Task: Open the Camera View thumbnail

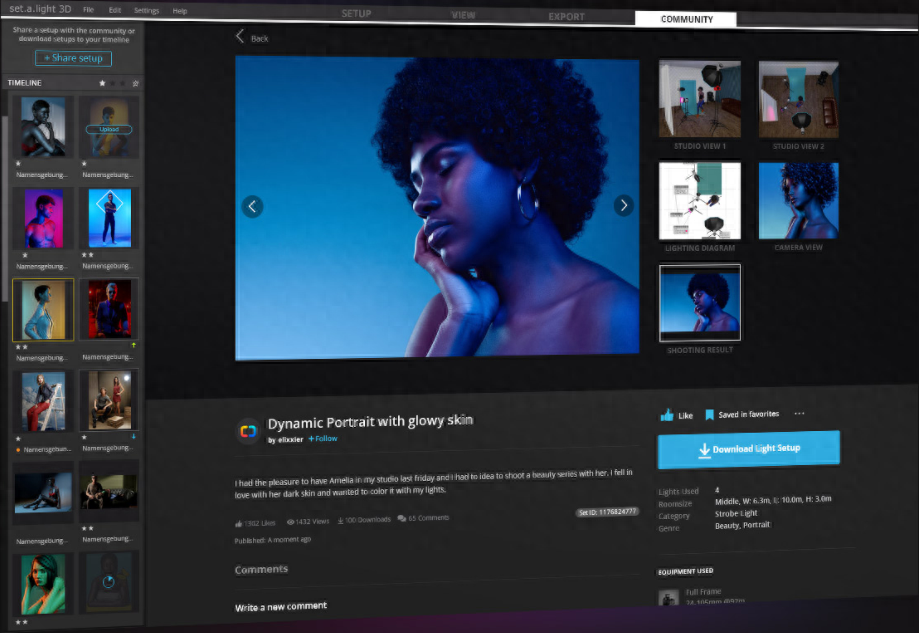Action: [798, 201]
